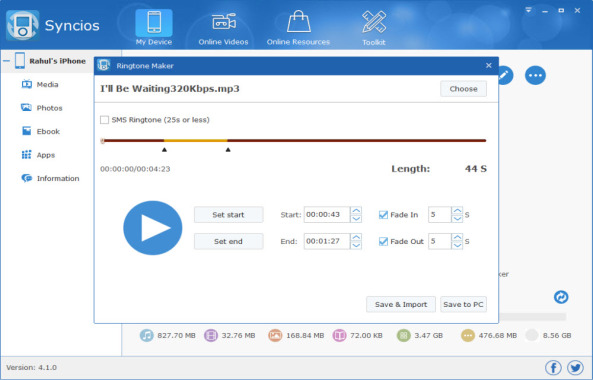The width and height of the screenshot is (593, 380).
Task: Click the blue refresh icon
Action: click(561, 297)
